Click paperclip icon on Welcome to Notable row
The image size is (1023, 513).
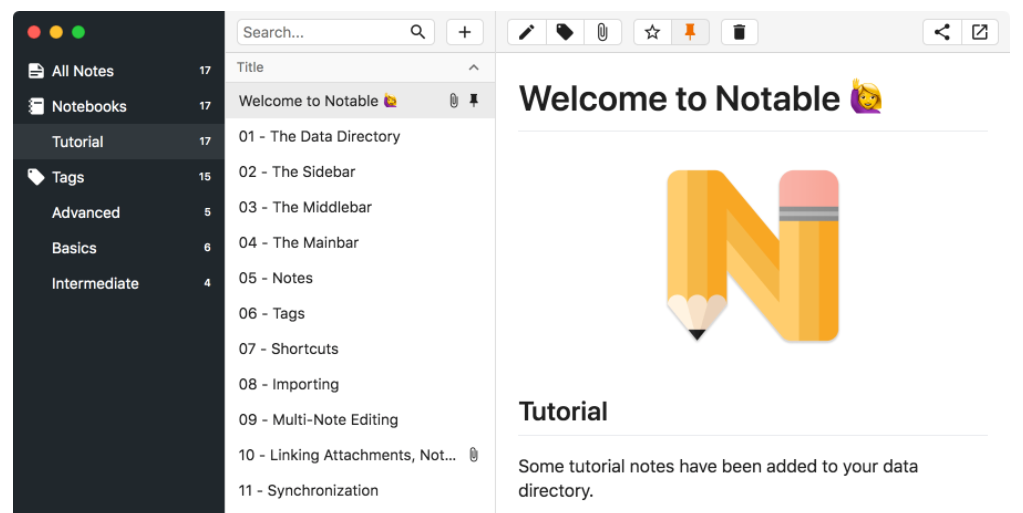[x=453, y=101]
